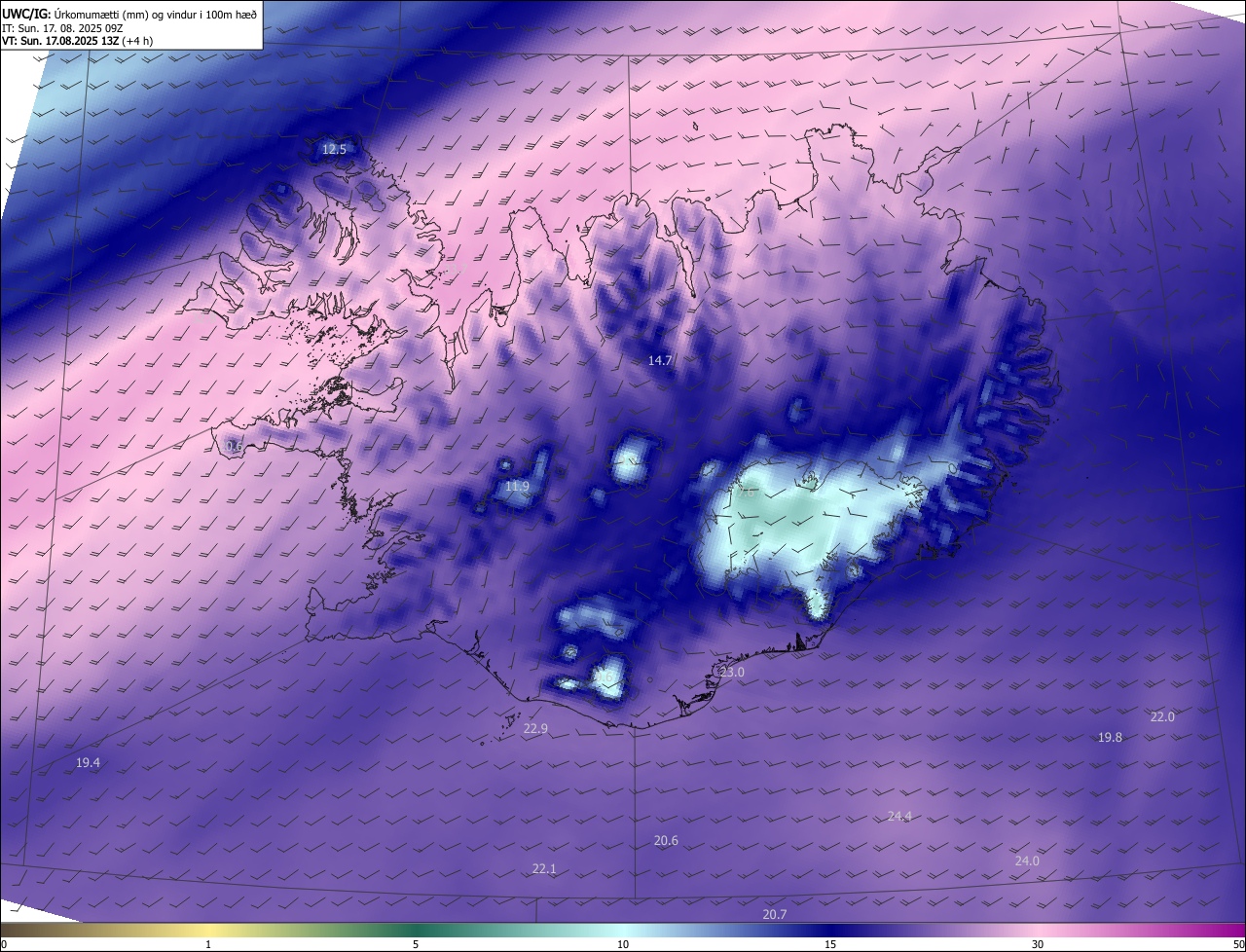Image resolution: width=1246 pixels, height=952 pixels.
Task: Select the 22.1 value label
Action: [x=544, y=869]
